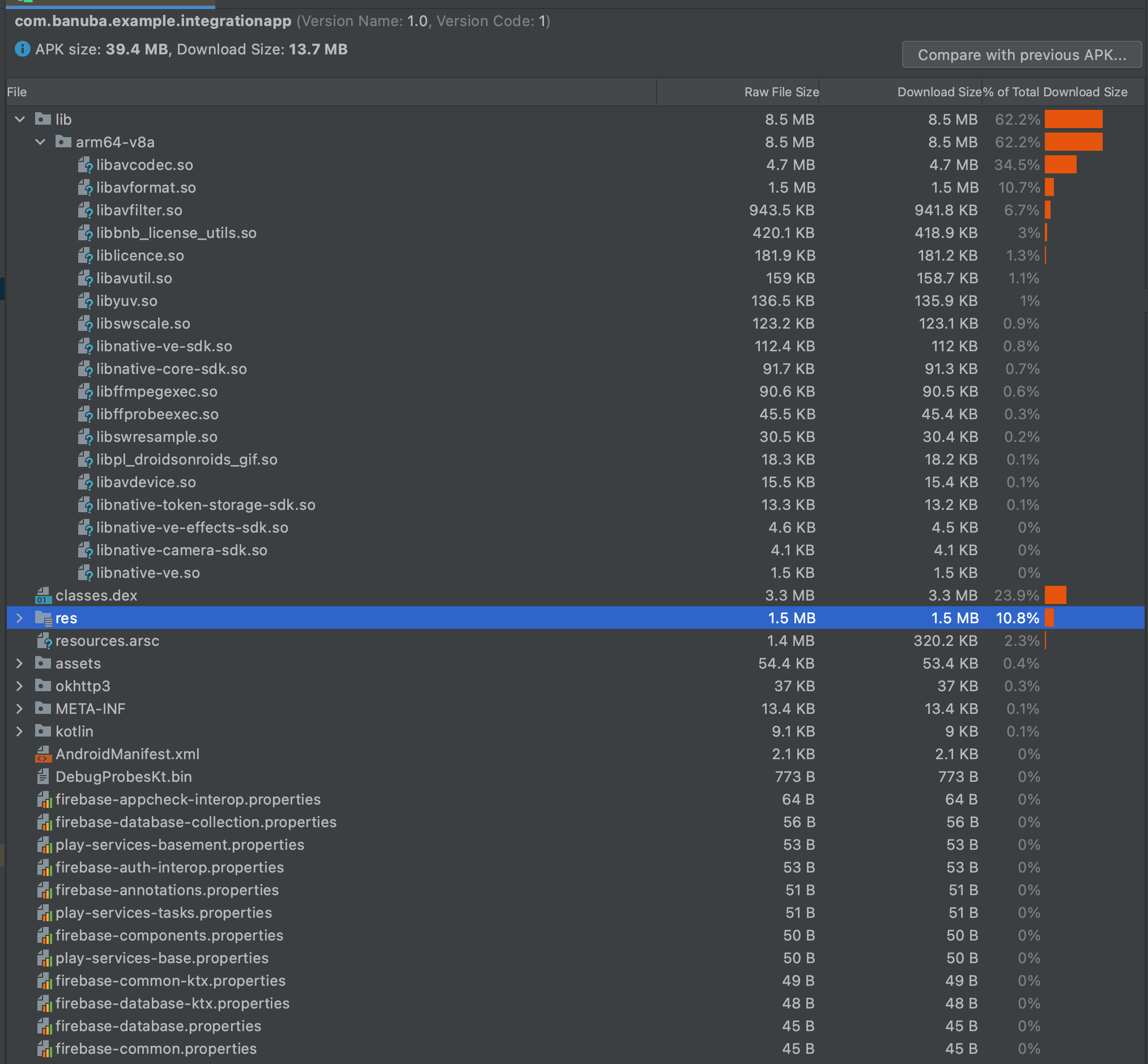1148x1064 pixels.
Task: Select the firebase-components.properties row
Action: [575, 935]
